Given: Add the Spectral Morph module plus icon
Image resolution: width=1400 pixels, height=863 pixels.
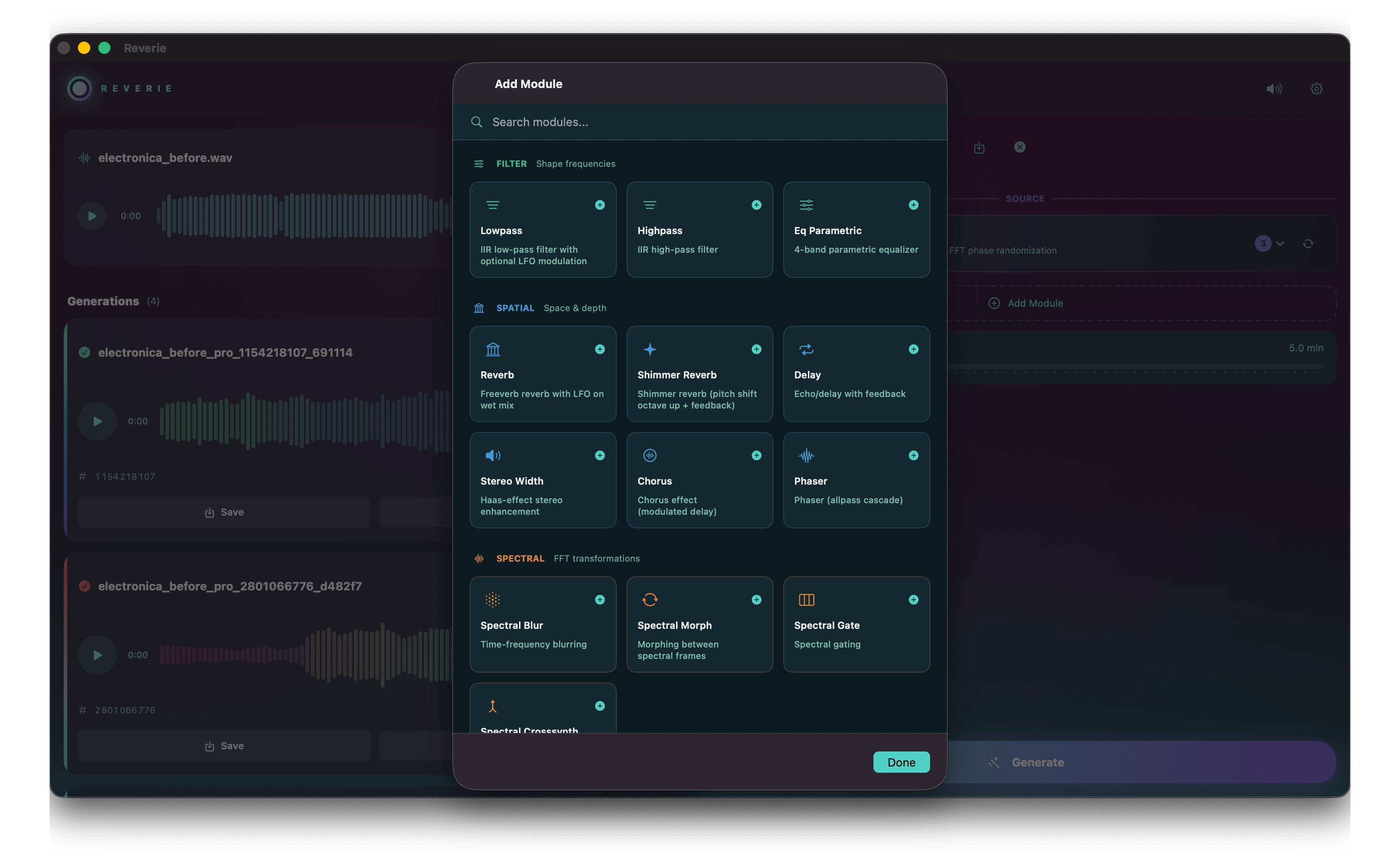Looking at the screenshot, I should coord(757,600).
